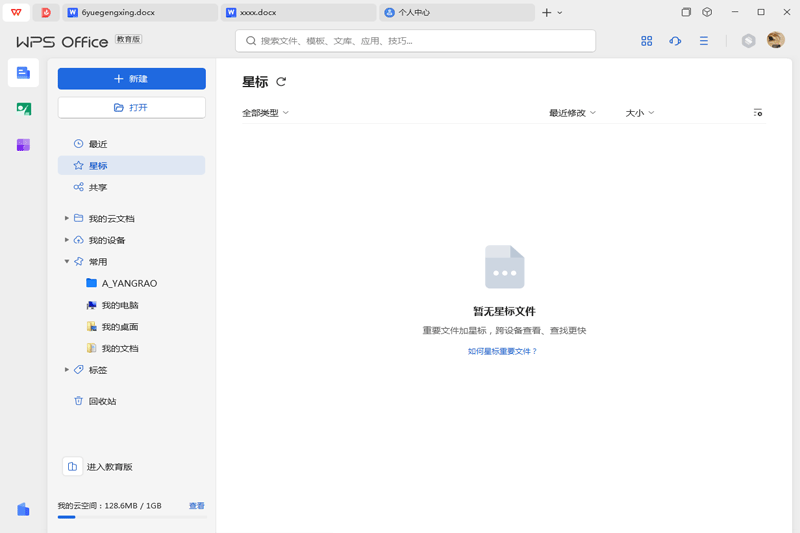Open the documents icon in left sidebar
800x533 pixels.
[x=23, y=73]
